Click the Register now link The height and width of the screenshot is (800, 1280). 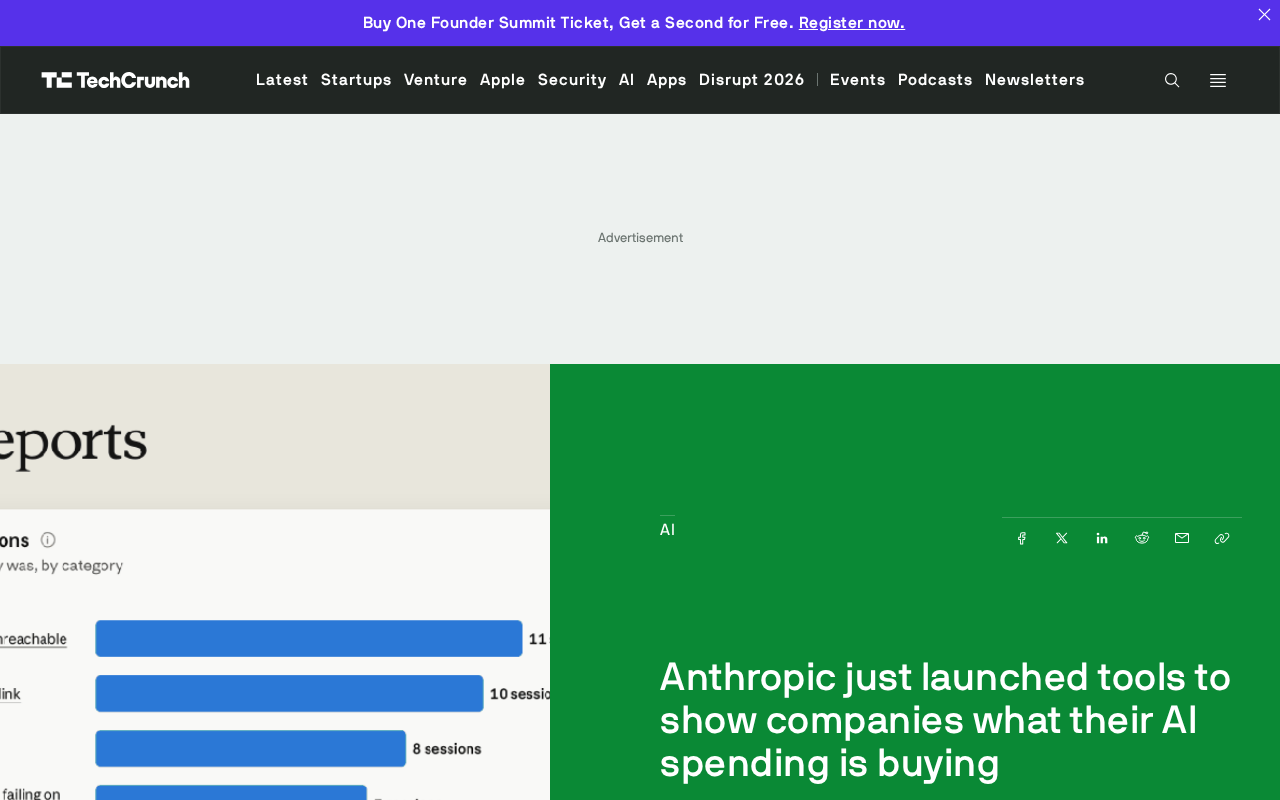coord(852,22)
